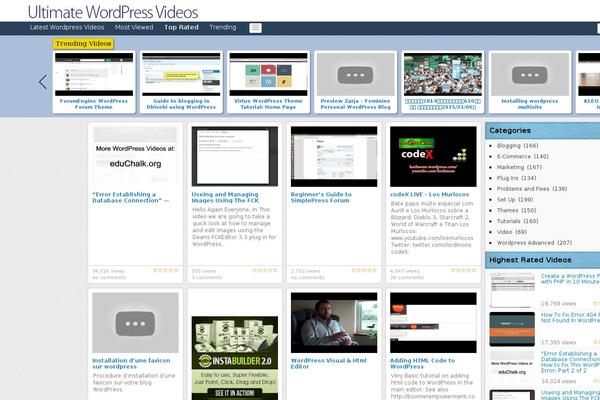The height and width of the screenshot is (400, 600).
Task: Select Themes (150) category
Action: 517,210
